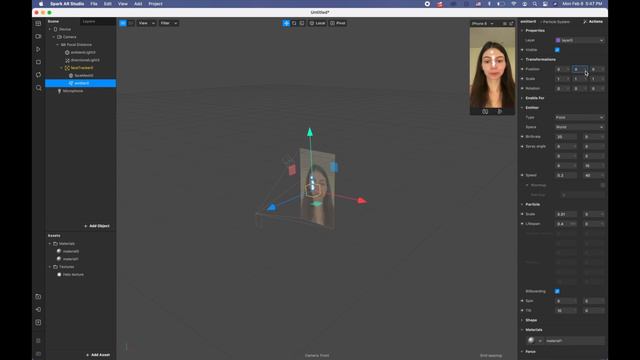Image resolution: width=640 pixels, height=360 pixels.
Task: Collapse the face tracker node in Scene
Action: point(61,68)
